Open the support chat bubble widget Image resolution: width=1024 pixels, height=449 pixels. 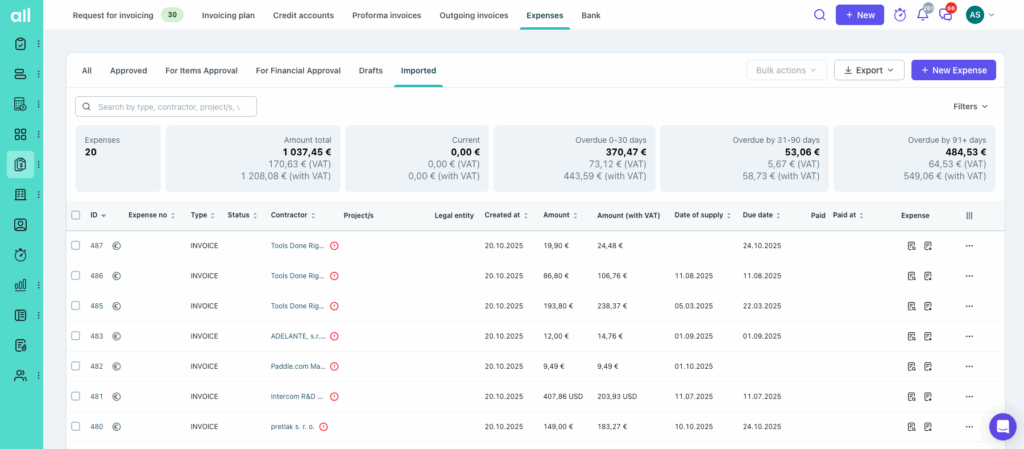1002,426
